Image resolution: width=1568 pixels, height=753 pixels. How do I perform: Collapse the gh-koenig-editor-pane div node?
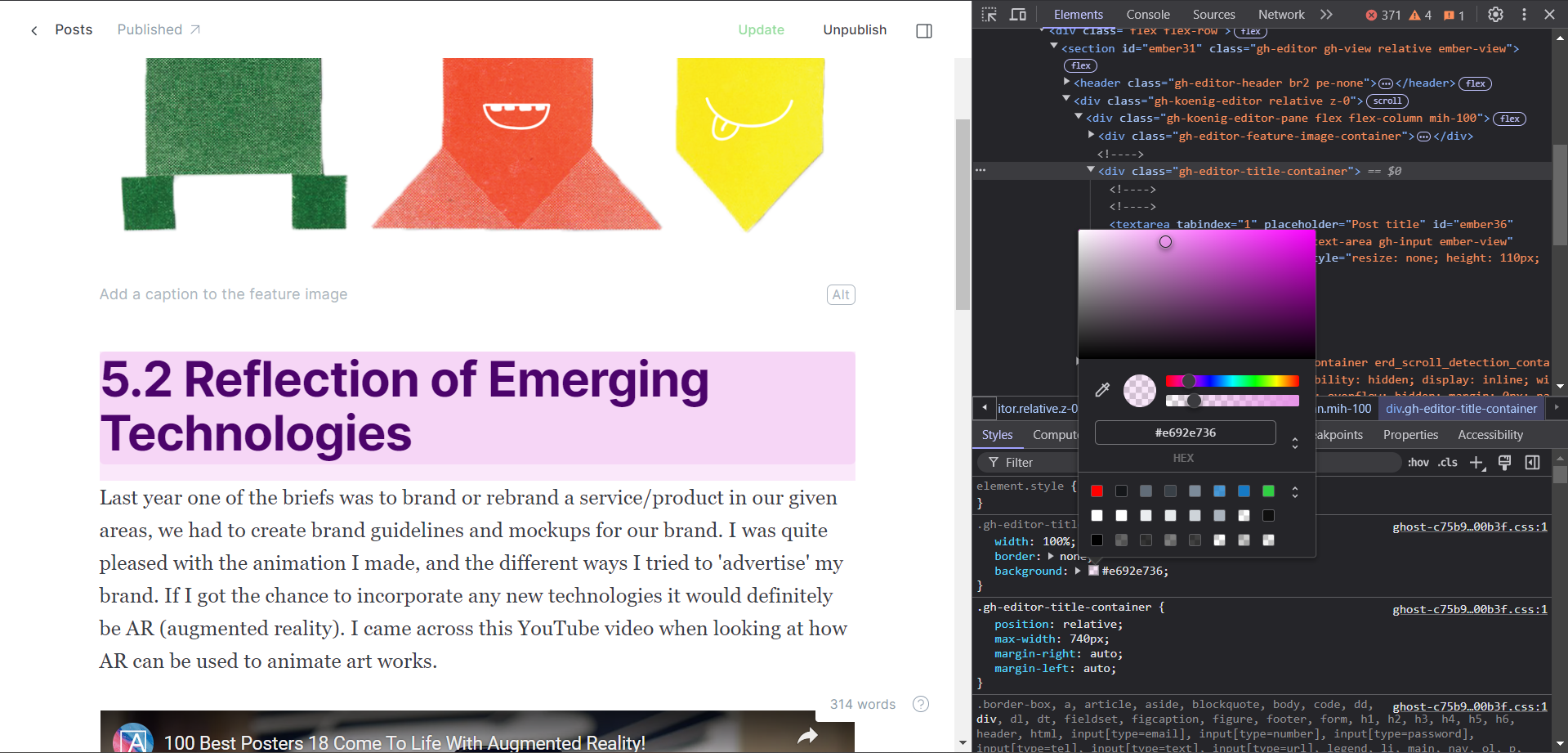(x=1079, y=117)
